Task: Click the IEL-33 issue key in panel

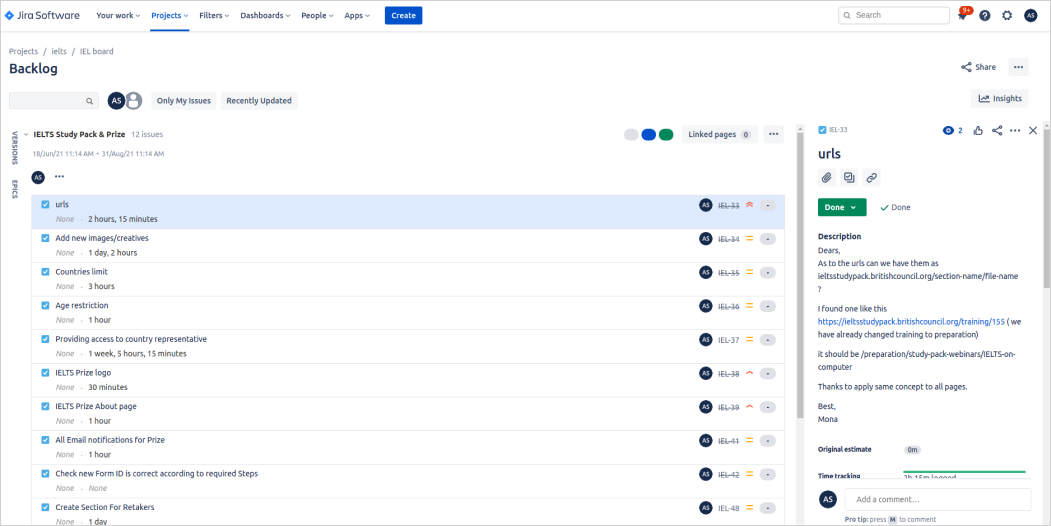Action: tap(838, 130)
